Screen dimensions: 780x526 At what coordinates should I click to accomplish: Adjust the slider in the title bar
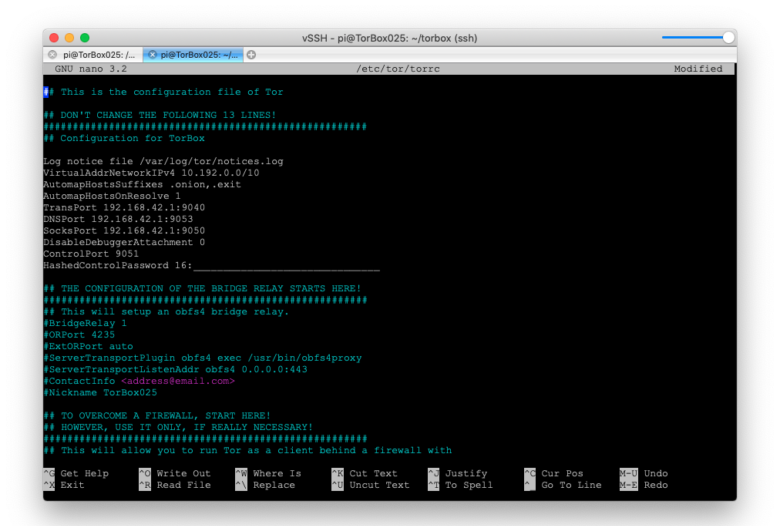pos(728,38)
